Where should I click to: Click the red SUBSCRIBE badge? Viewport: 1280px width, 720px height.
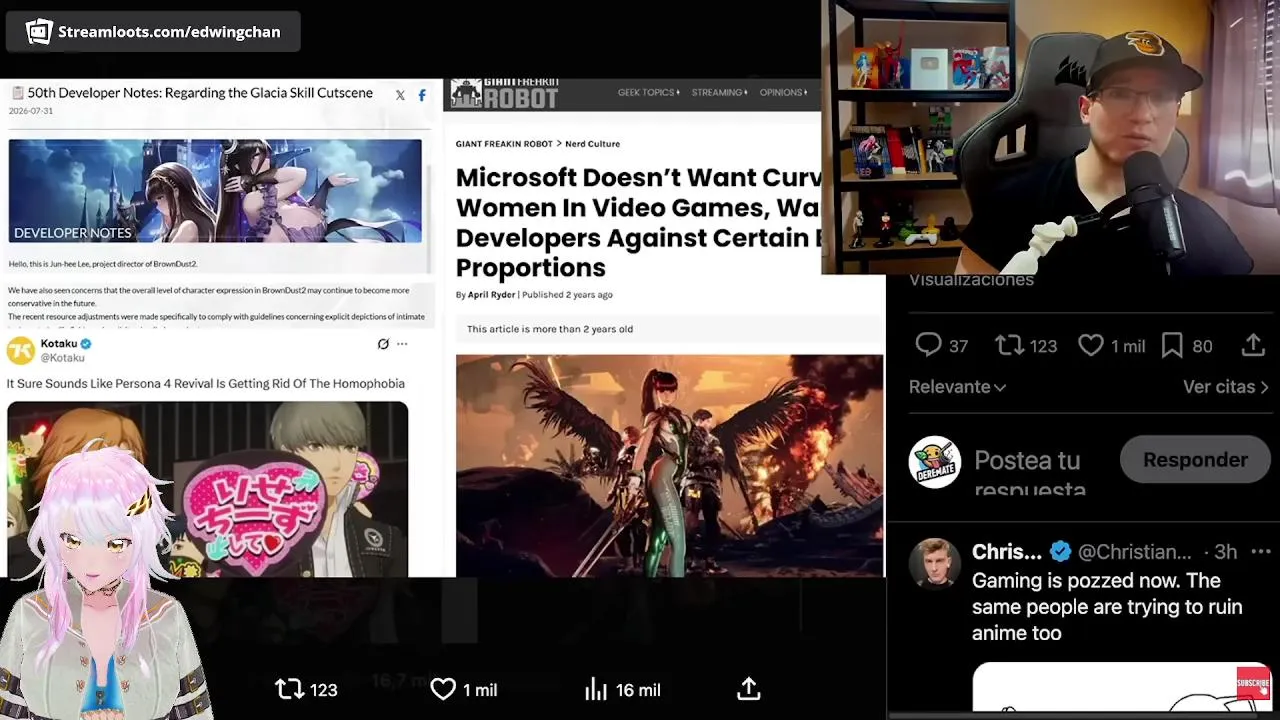[x=1253, y=684]
